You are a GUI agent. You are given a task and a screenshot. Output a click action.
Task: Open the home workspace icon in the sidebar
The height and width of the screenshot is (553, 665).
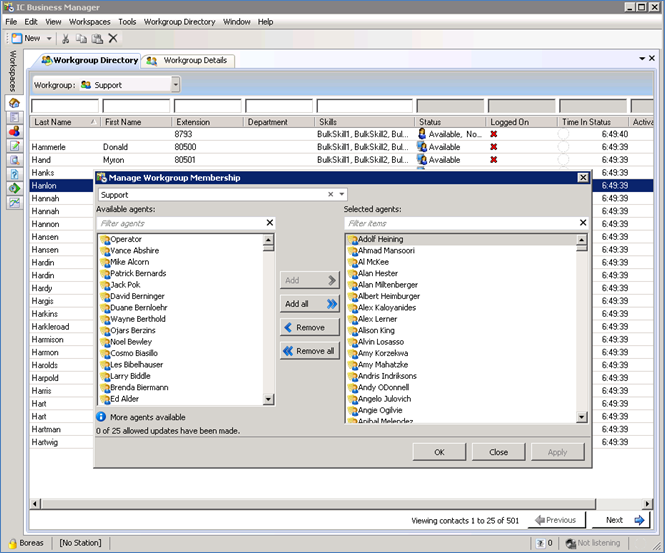(14, 103)
